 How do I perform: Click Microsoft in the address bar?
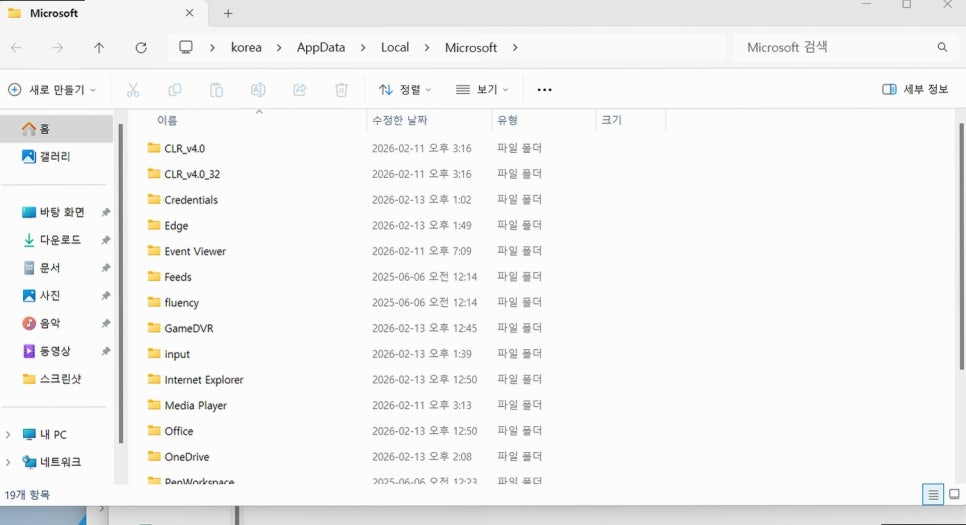point(471,47)
